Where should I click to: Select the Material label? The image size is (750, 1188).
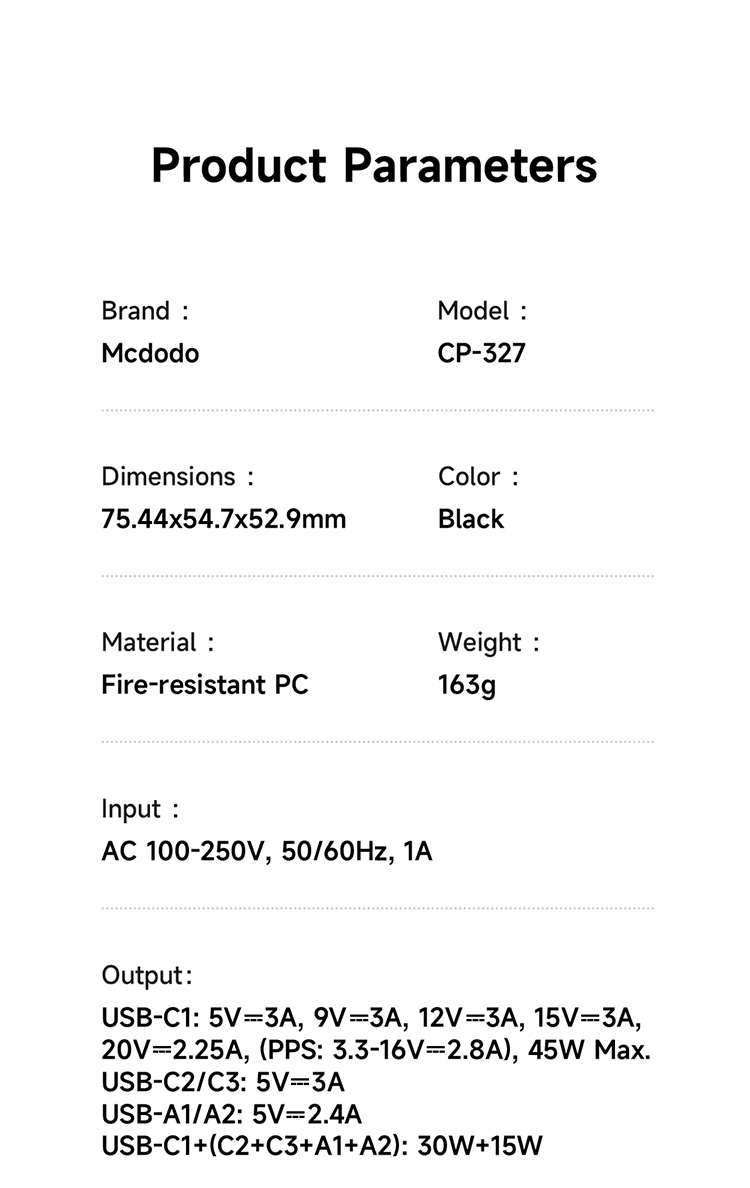coord(158,642)
